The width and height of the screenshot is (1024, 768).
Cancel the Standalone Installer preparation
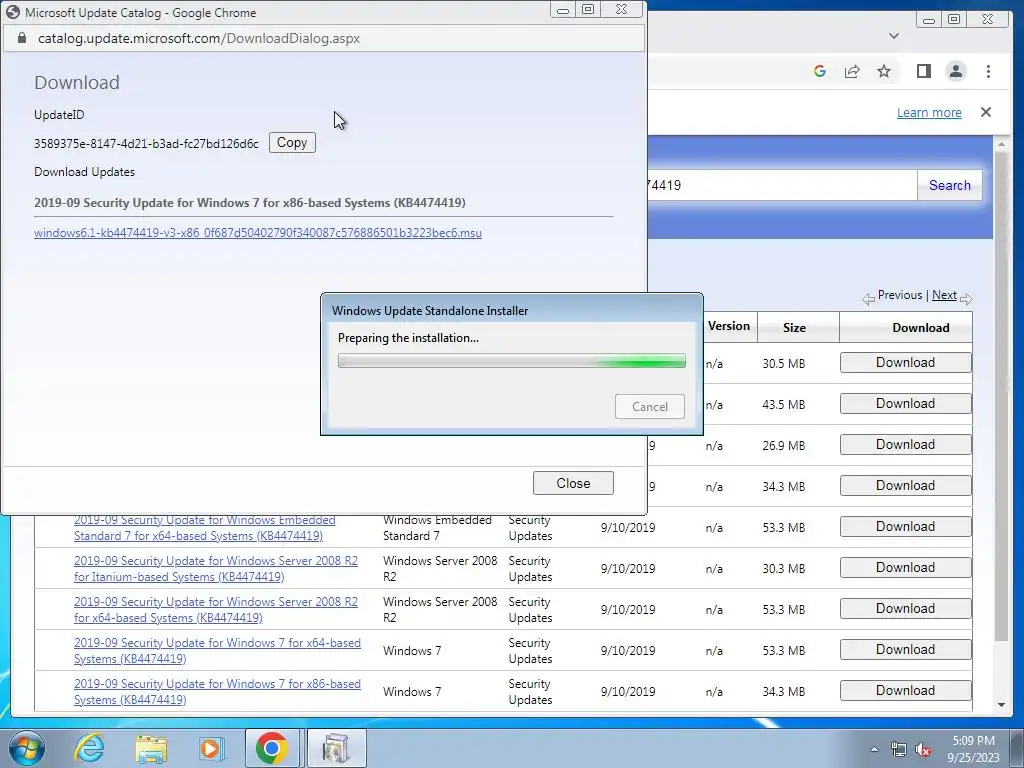pos(650,407)
